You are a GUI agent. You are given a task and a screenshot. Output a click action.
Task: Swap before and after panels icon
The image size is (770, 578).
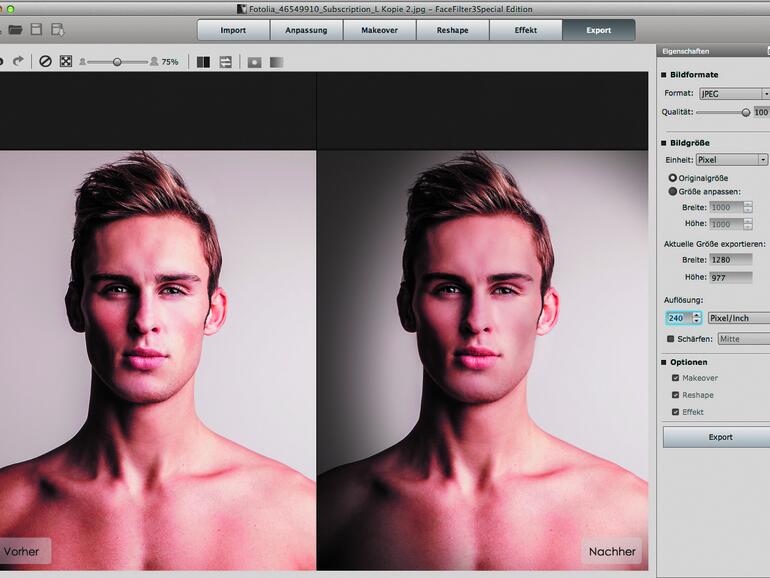click(225, 62)
